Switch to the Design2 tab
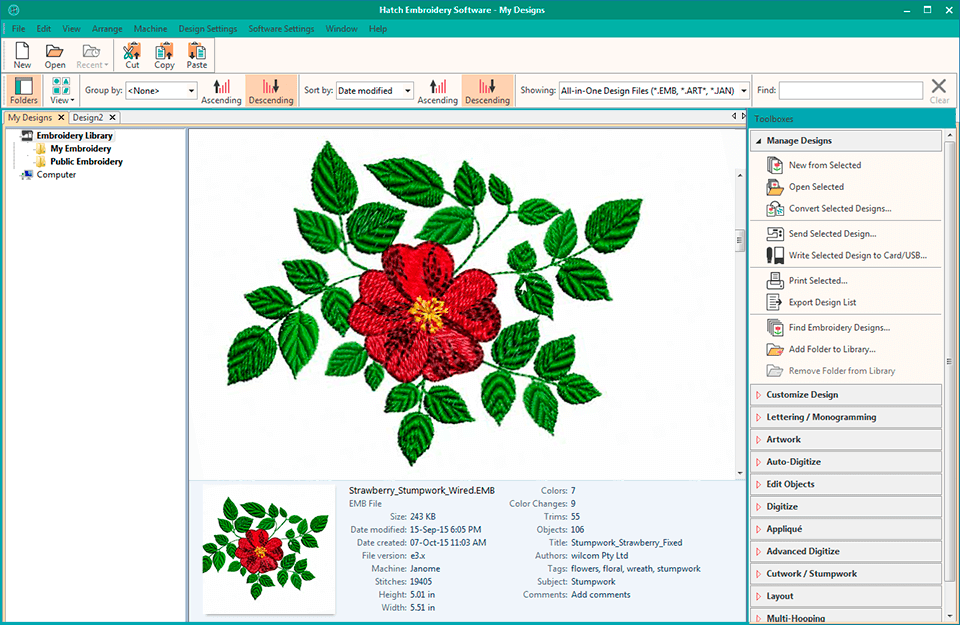 tap(90, 117)
